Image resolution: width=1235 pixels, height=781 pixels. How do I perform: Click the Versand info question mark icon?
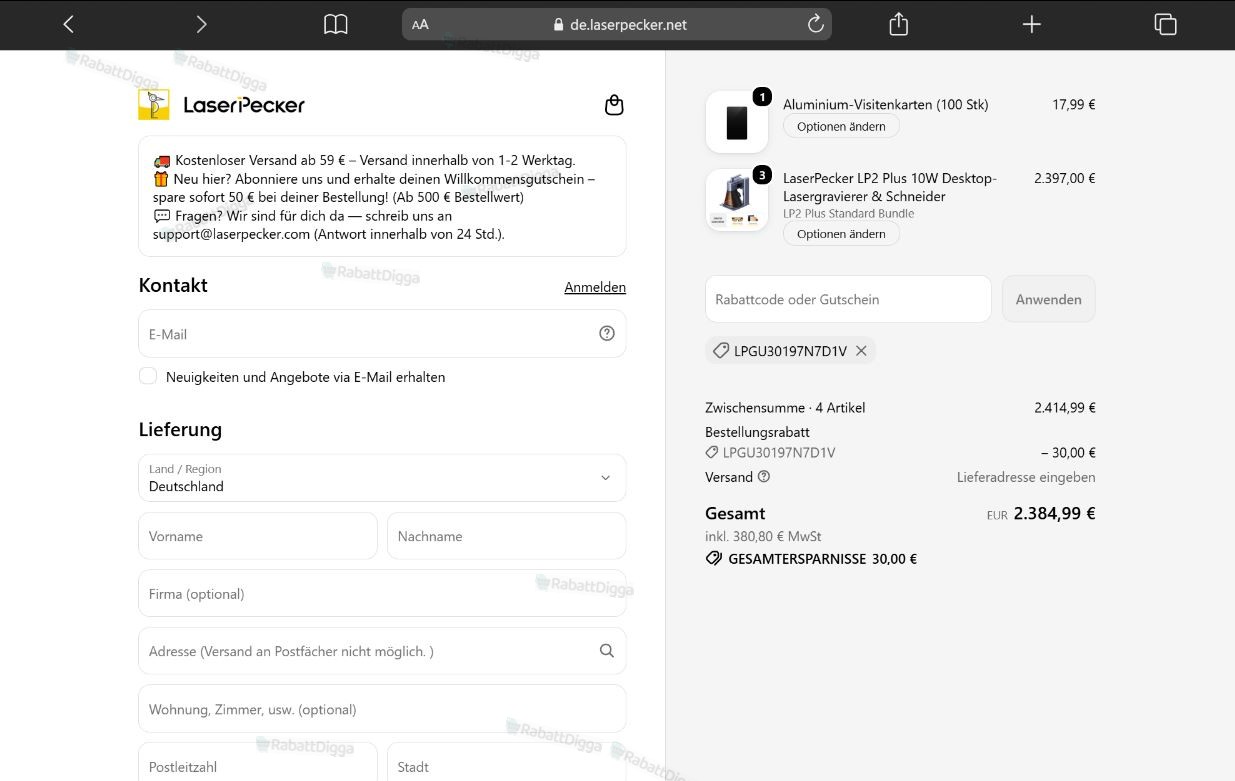764,477
